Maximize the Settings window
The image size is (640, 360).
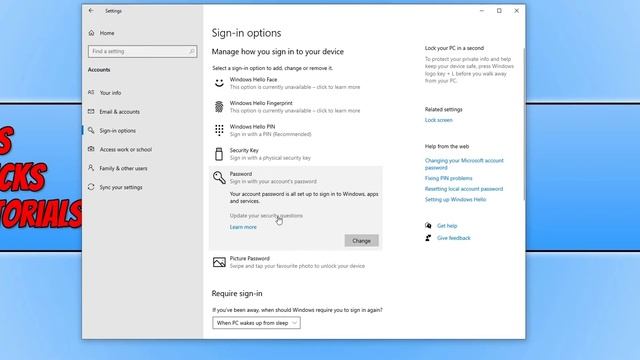pyautogui.click(x=499, y=11)
